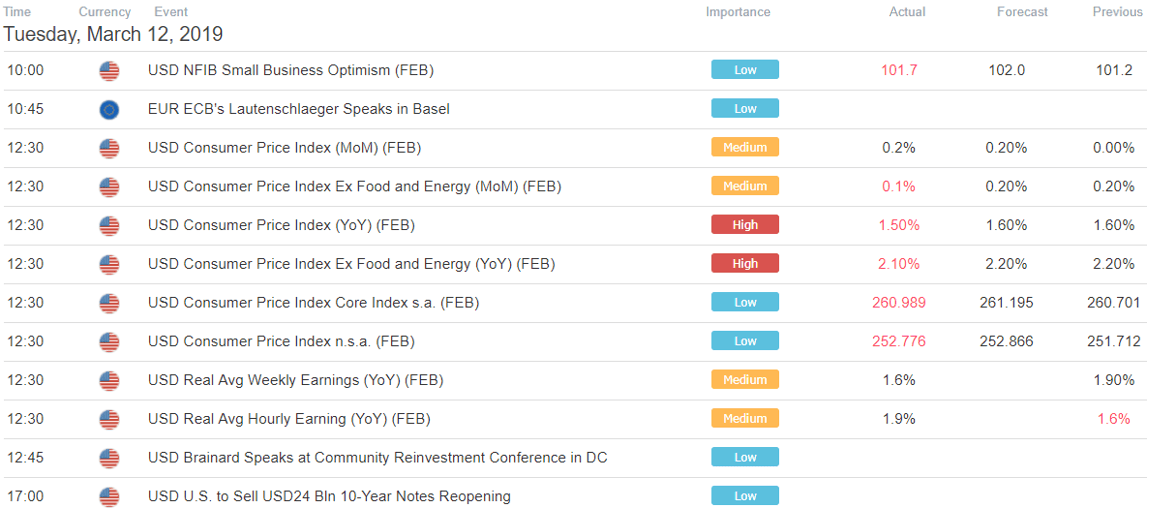This screenshot has width=1152, height=516.
Task: Open the USD Consumer Price Index Ex Food and Energy (YoY) event
Action: pyautogui.click(x=351, y=264)
